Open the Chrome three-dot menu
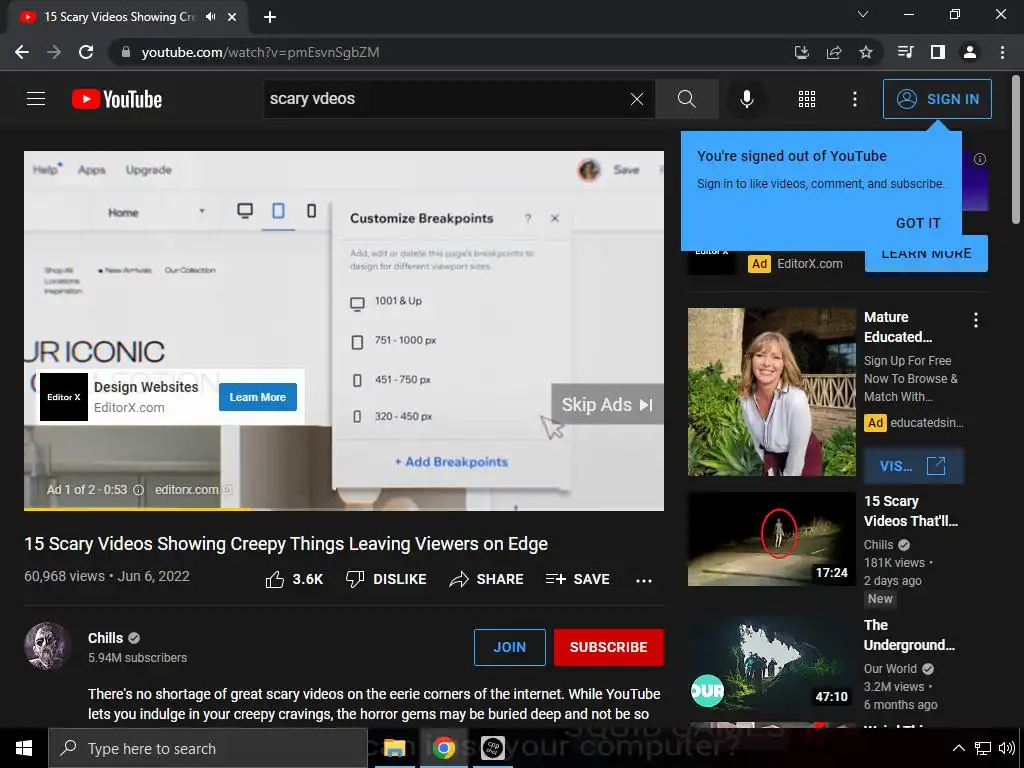 click(1002, 52)
